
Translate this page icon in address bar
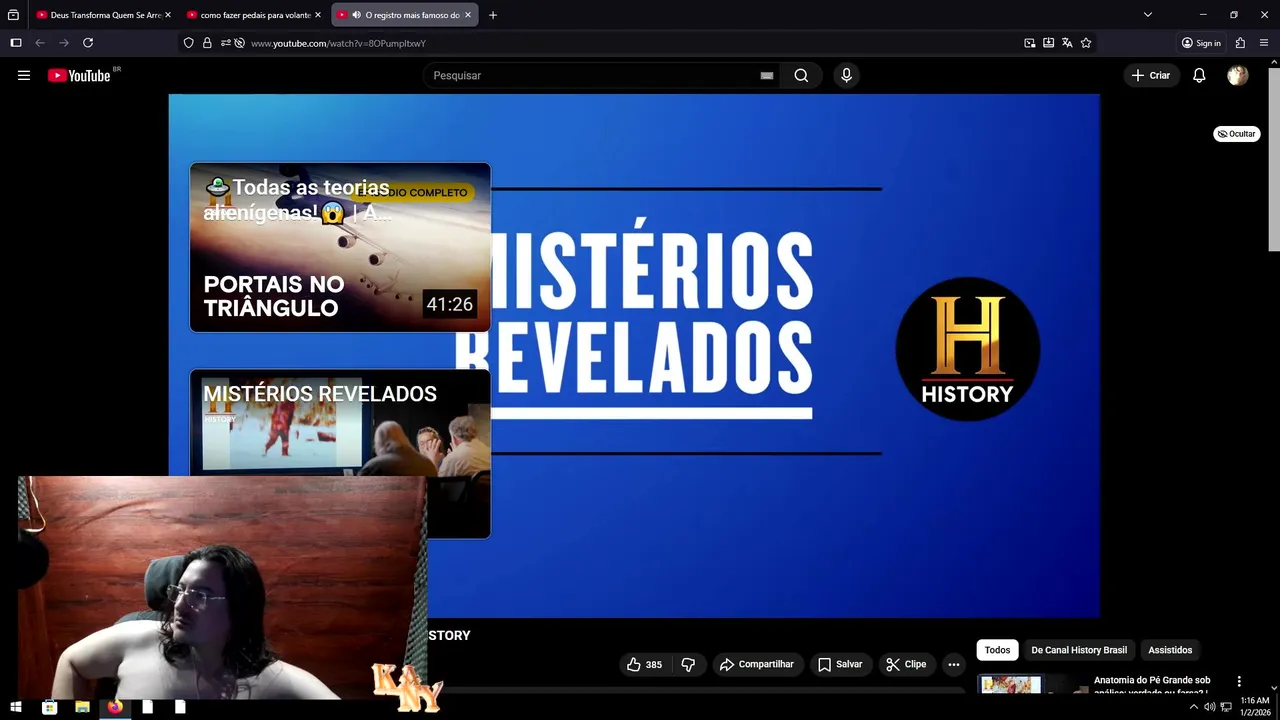1067,43
